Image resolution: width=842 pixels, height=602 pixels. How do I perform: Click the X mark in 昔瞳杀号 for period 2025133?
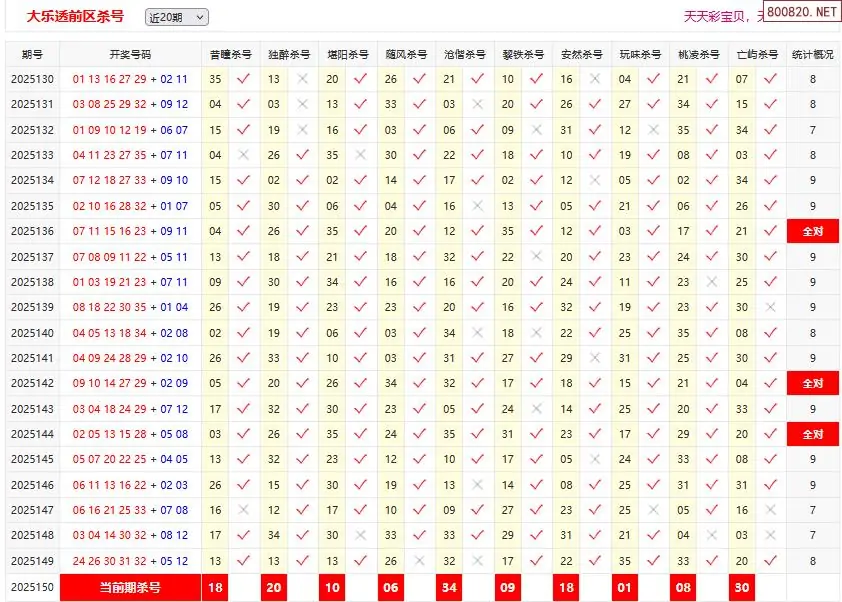pos(243,155)
